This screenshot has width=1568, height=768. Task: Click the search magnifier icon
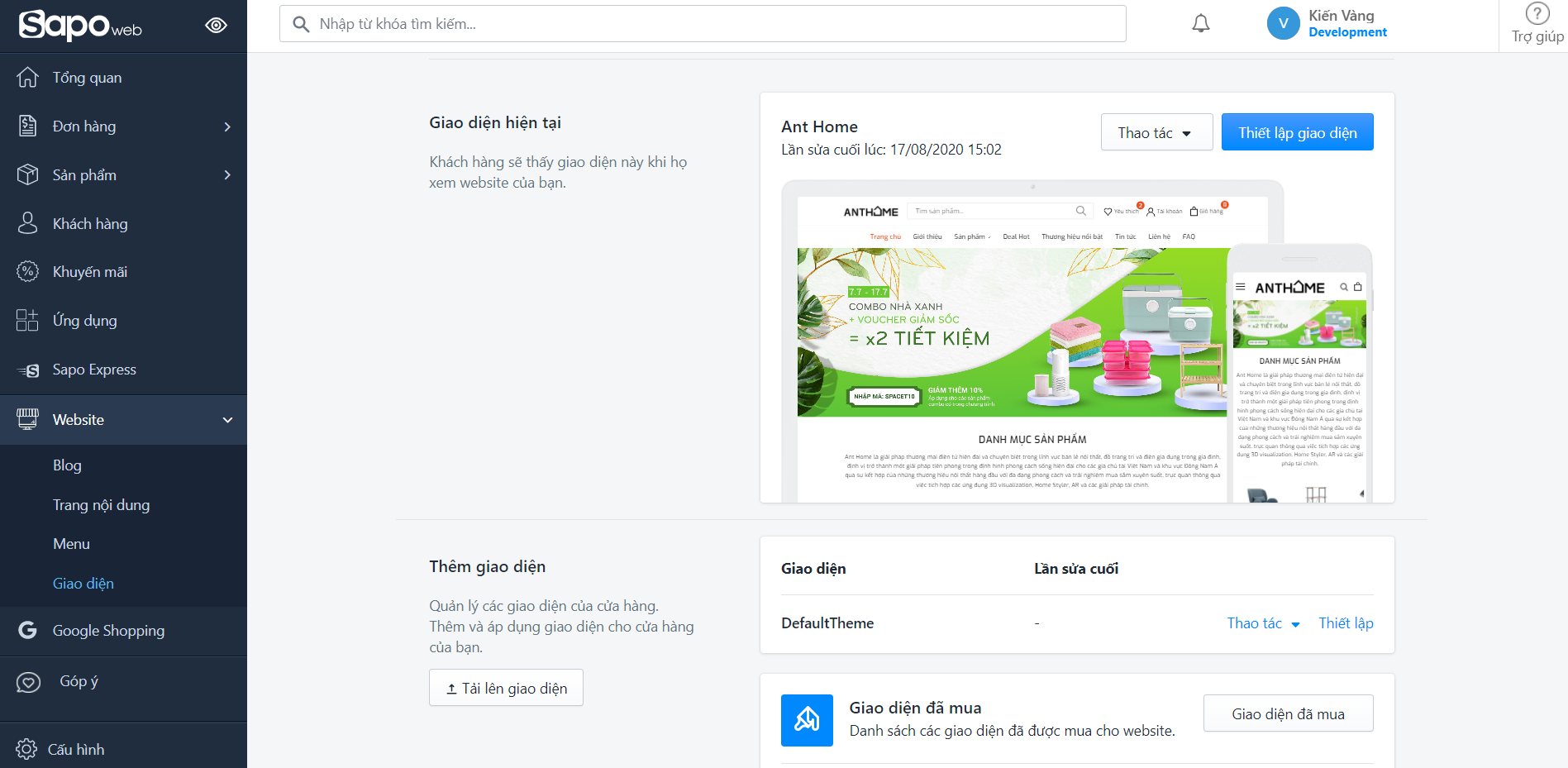[301, 24]
